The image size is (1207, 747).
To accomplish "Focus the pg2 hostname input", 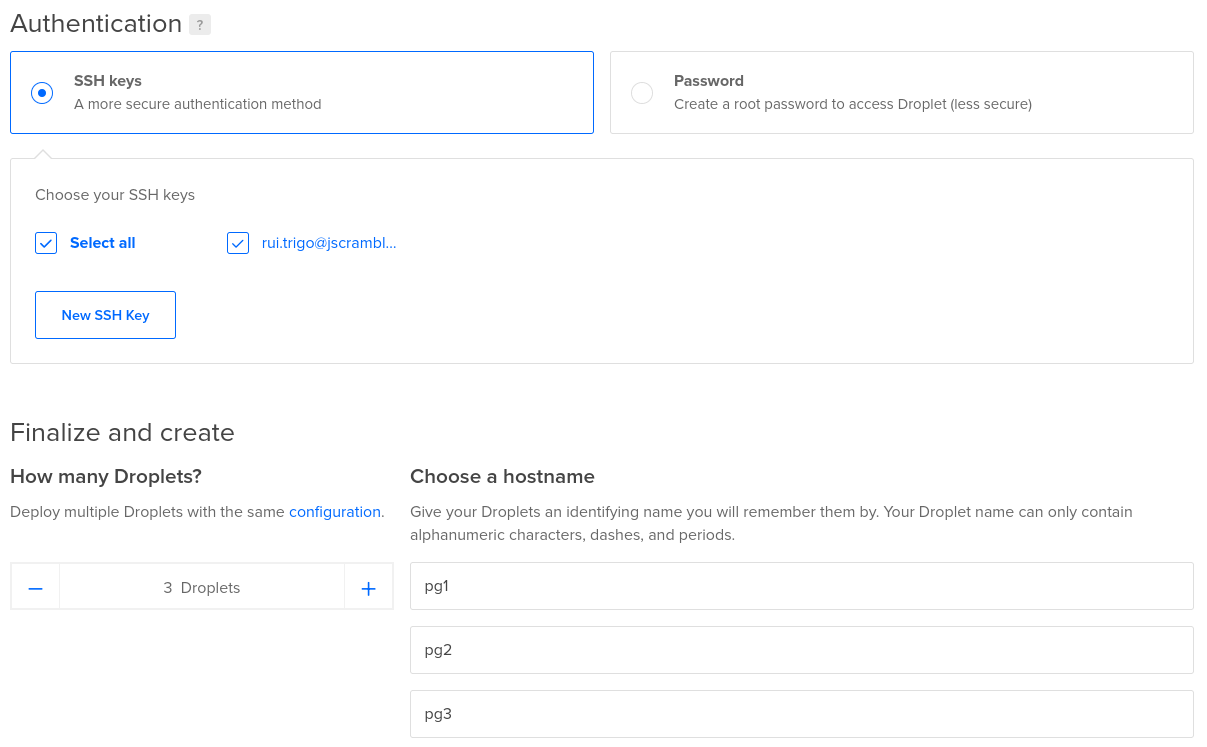I will coord(801,650).
